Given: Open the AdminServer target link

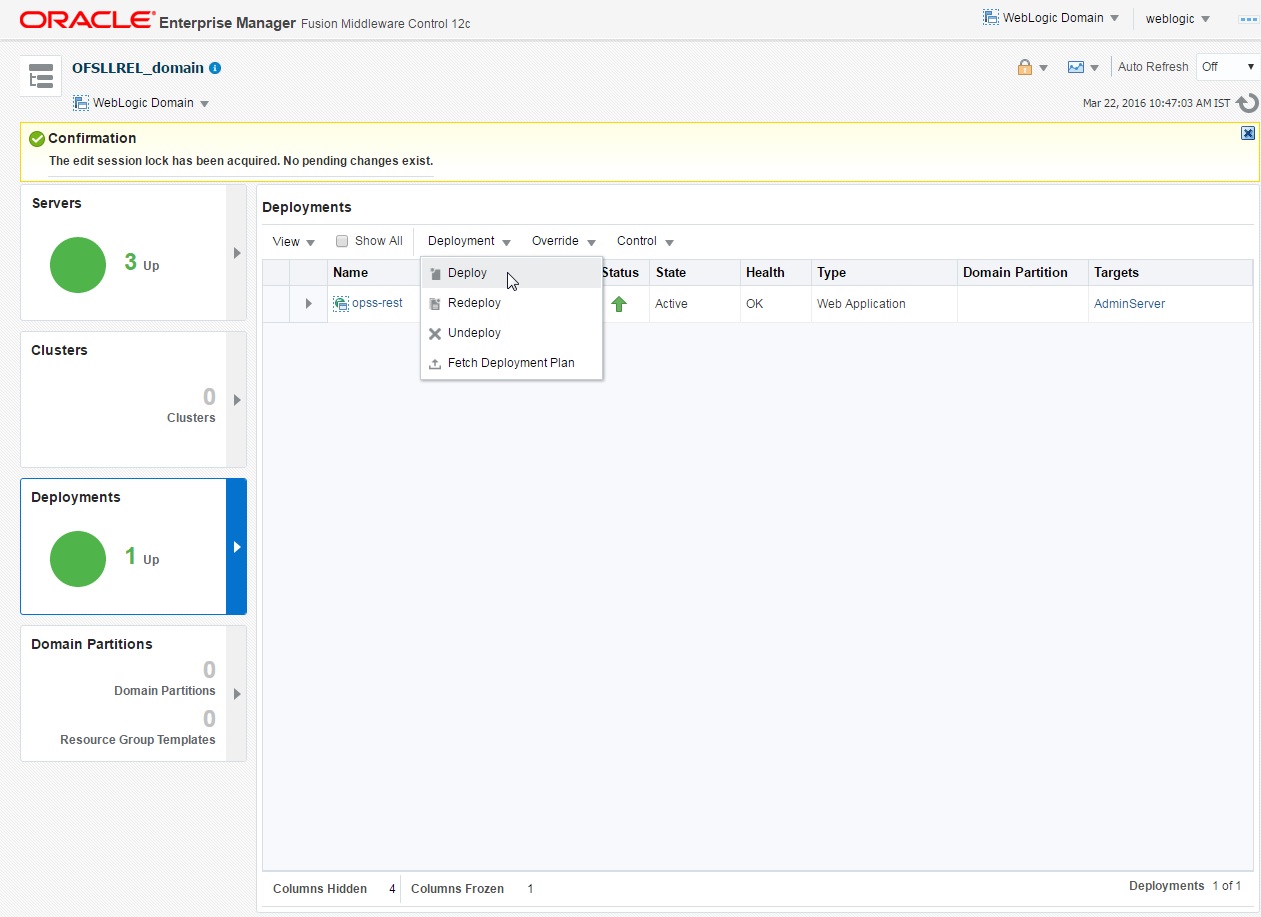Looking at the screenshot, I should pyautogui.click(x=1129, y=304).
